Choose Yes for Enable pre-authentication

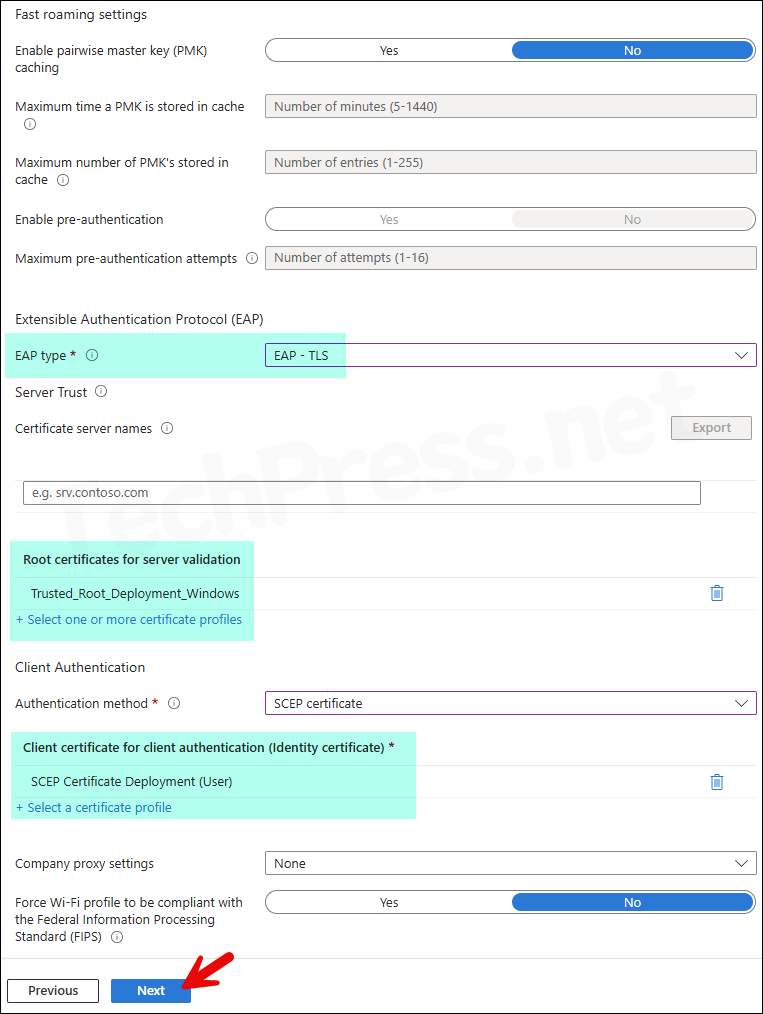389,219
